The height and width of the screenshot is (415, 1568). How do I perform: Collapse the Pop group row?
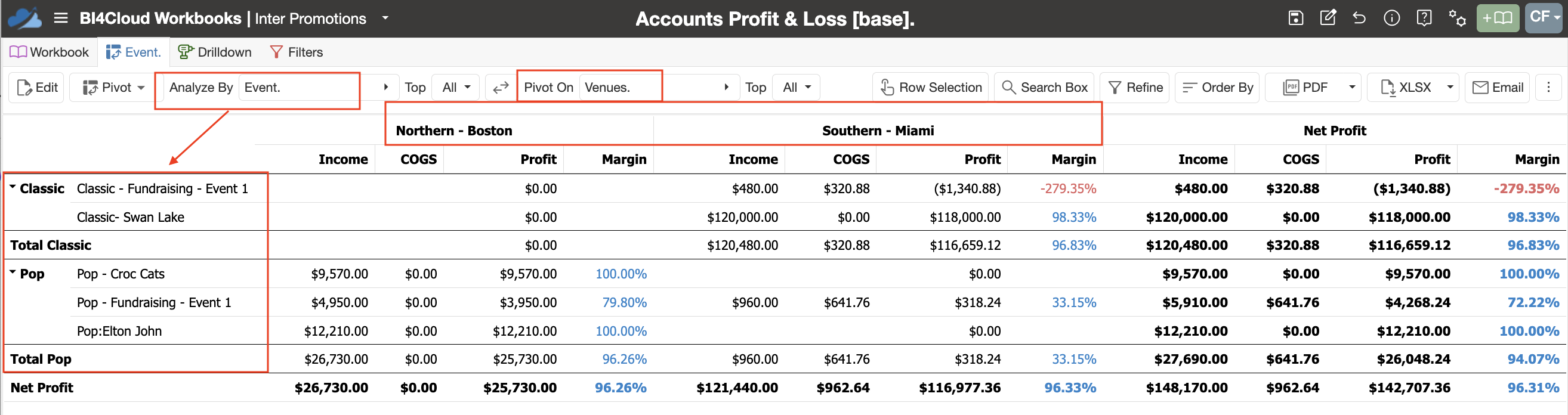[x=13, y=272]
